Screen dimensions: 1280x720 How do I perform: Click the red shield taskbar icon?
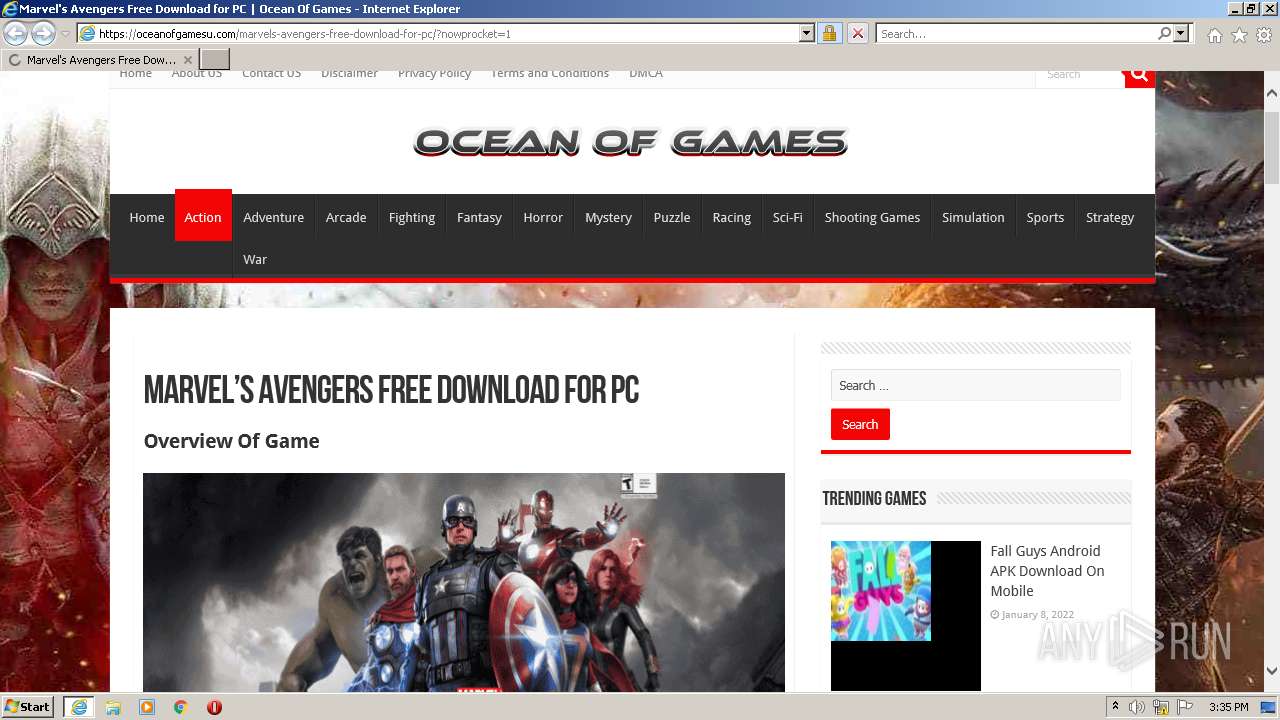click(x=214, y=707)
